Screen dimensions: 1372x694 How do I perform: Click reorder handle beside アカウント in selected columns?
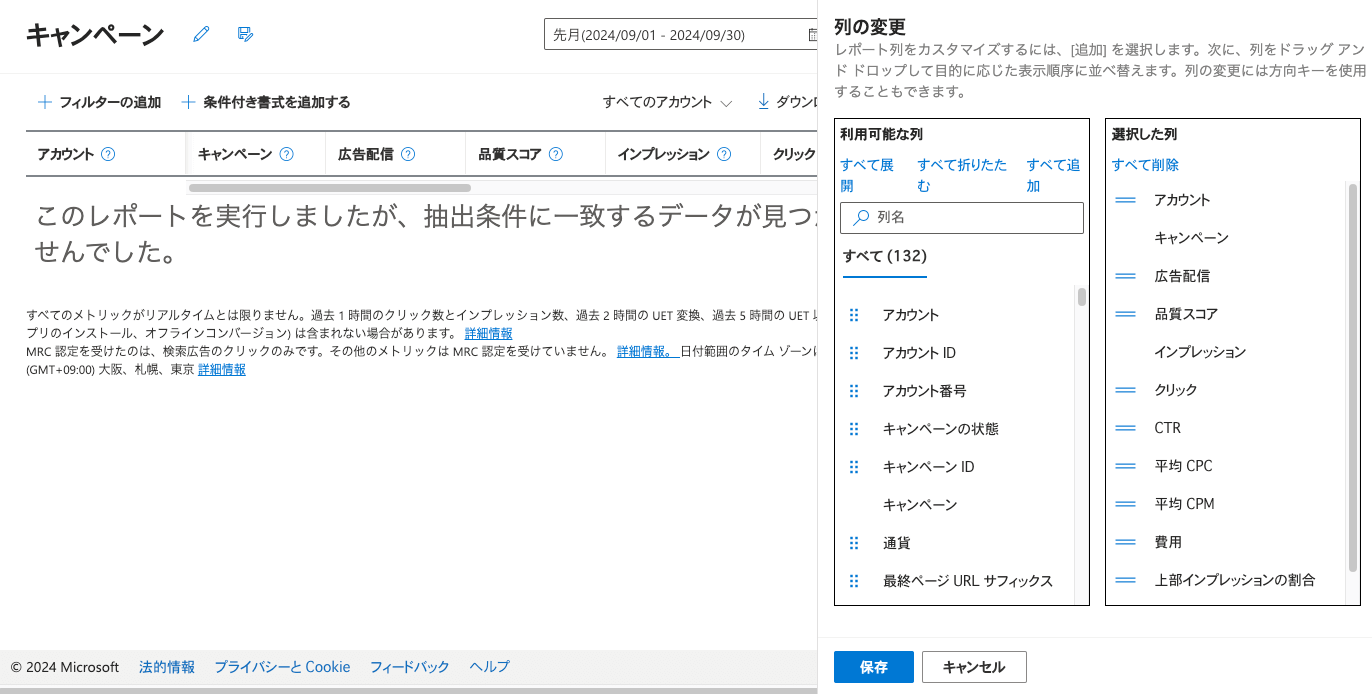[x=1126, y=200]
